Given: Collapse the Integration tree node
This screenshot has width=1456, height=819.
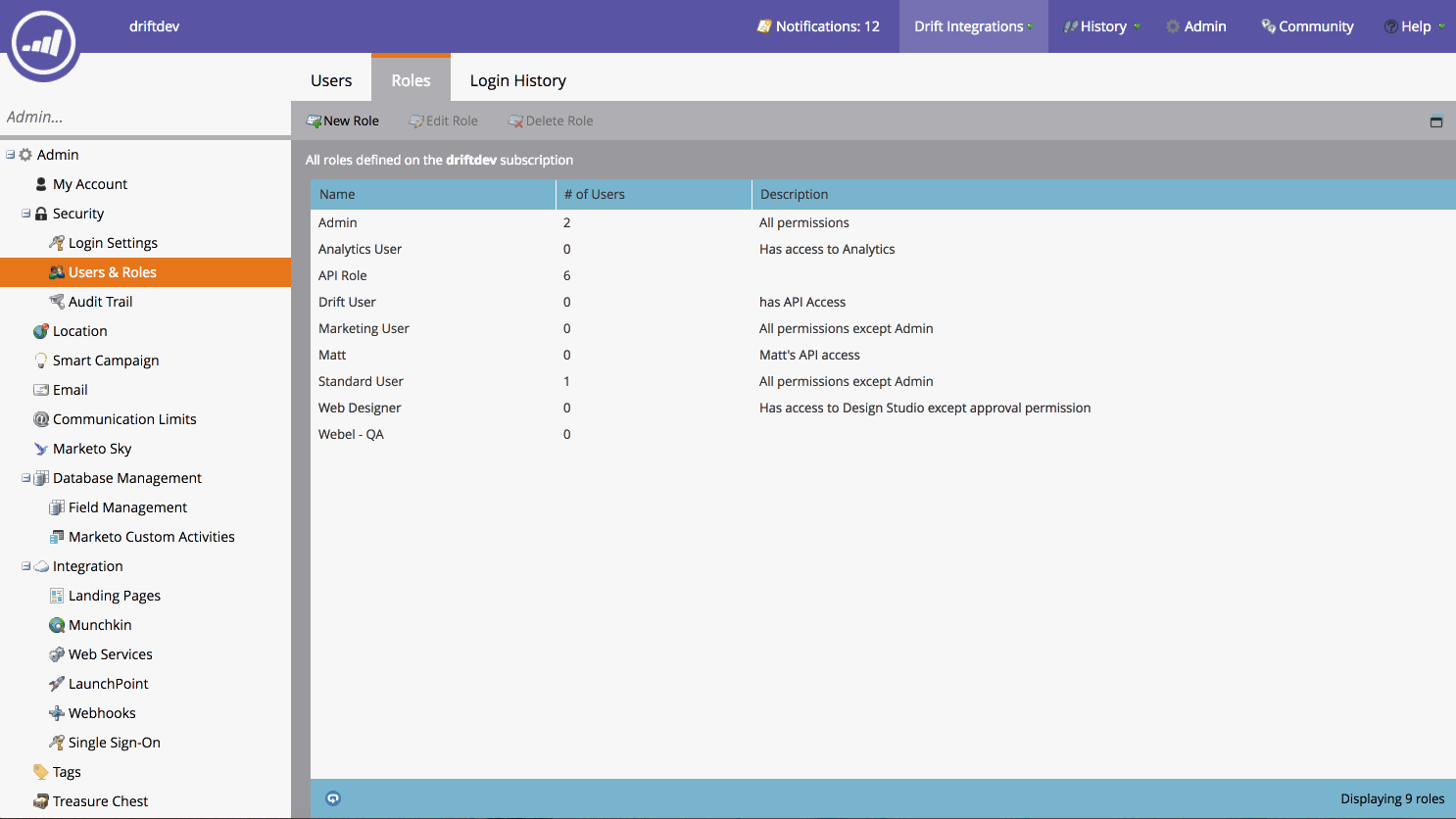Looking at the screenshot, I should (25, 565).
